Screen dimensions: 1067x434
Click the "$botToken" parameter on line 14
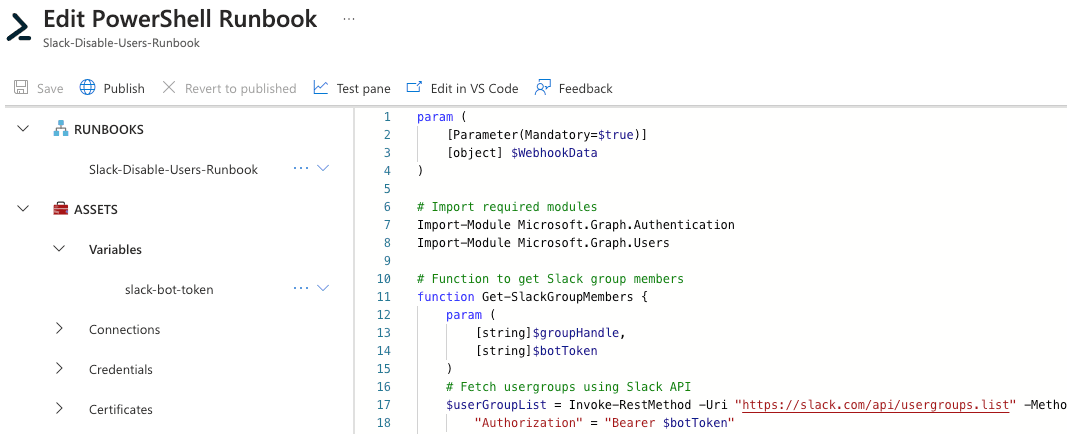(565, 351)
